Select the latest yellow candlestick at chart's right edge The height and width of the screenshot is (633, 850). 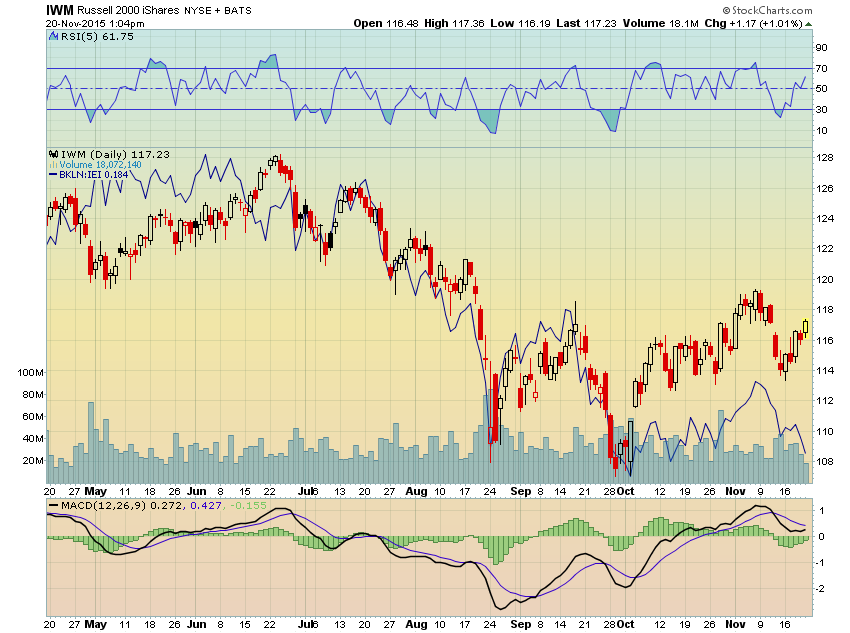coord(805,325)
